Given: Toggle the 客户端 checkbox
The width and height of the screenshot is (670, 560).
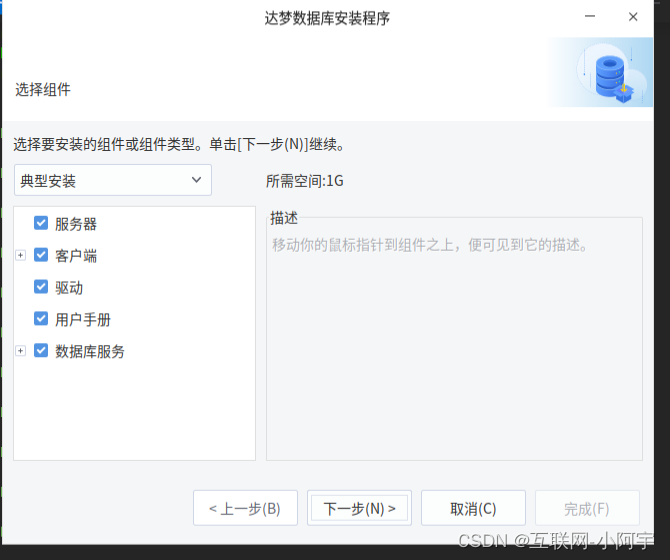Looking at the screenshot, I should click(x=41, y=255).
